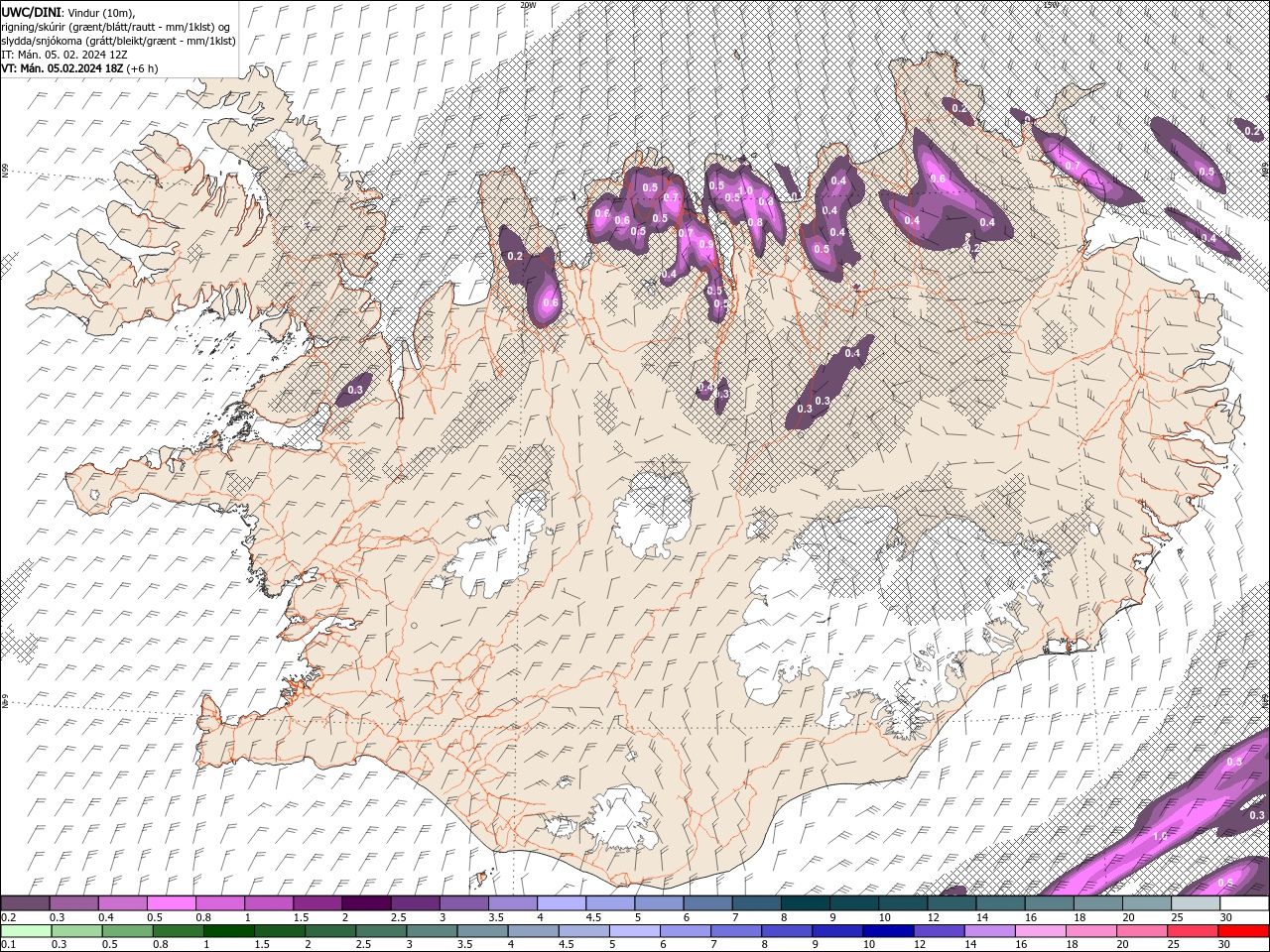Select the white 30 swatch ending the upper legend row
This screenshot has width=1270, height=952.
(1244, 903)
